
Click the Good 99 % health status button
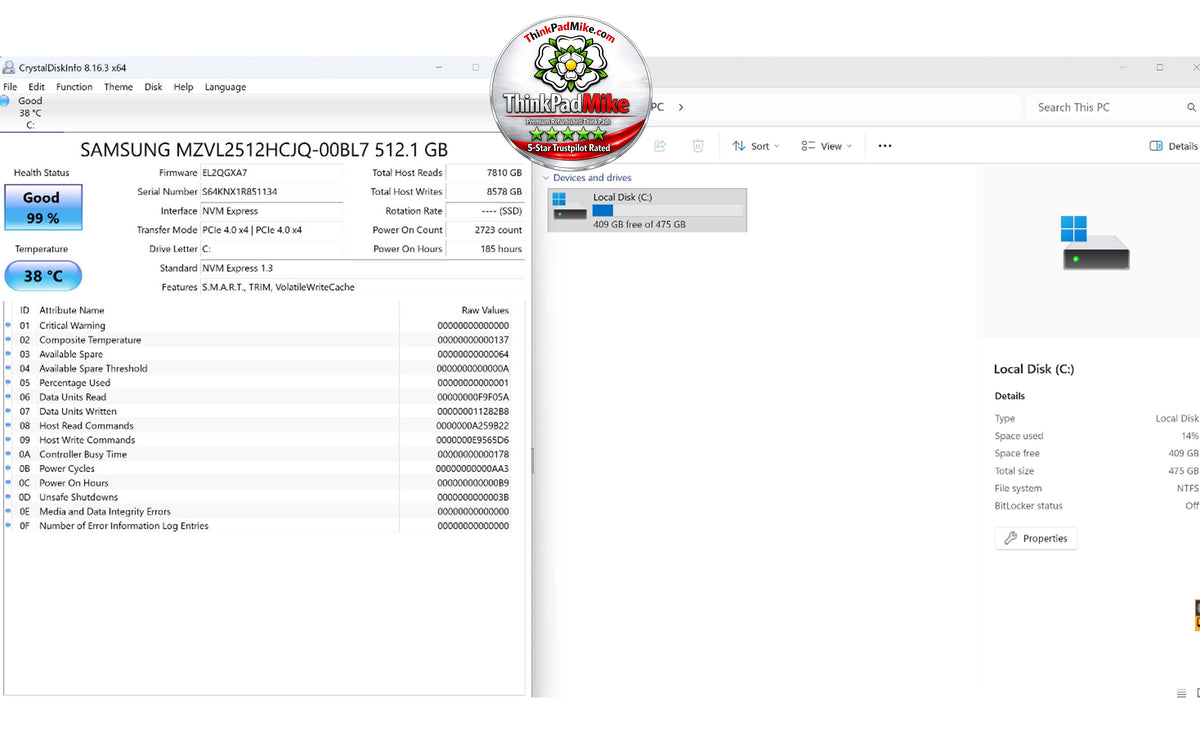(42, 207)
